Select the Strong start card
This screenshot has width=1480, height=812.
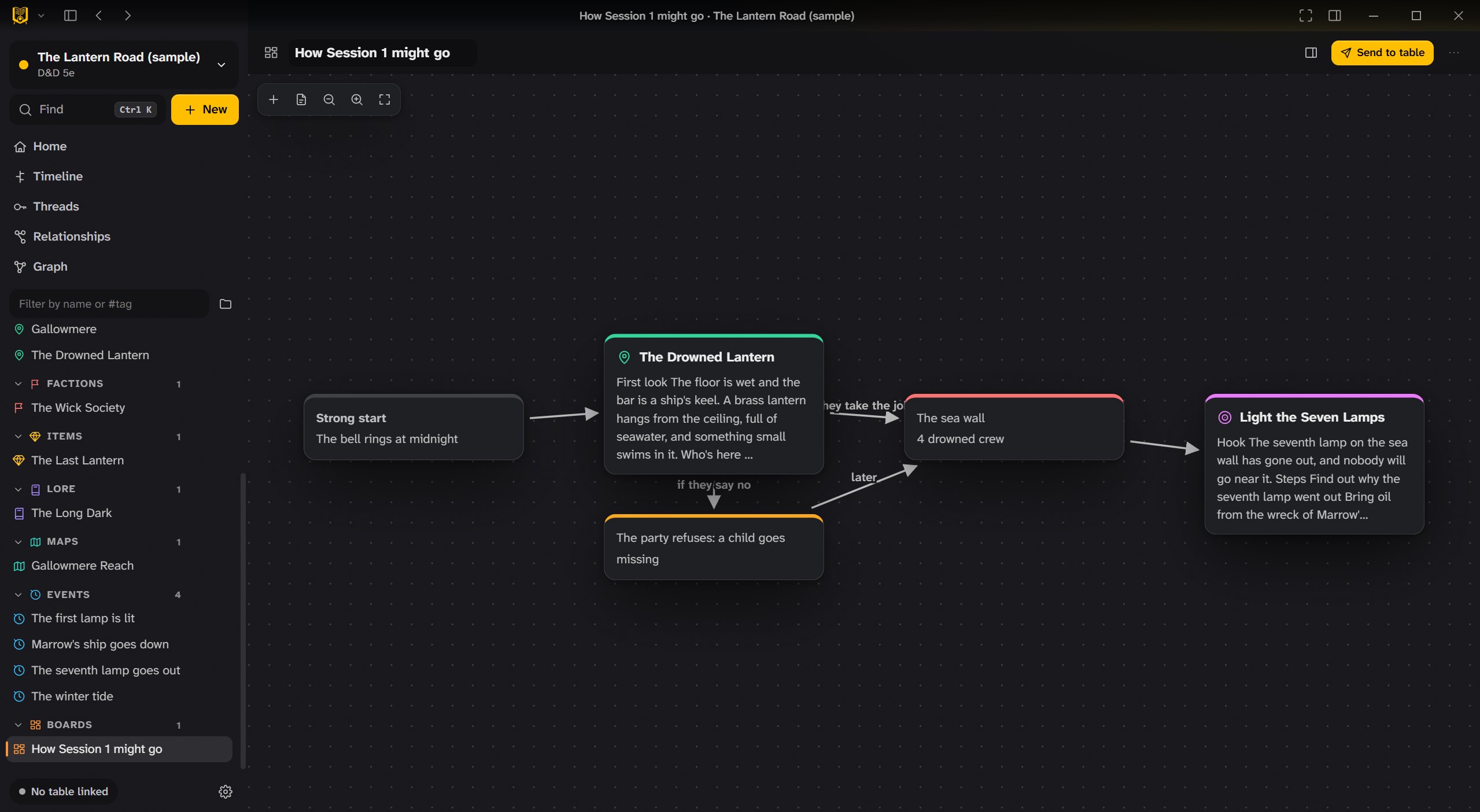coord(414,427)
